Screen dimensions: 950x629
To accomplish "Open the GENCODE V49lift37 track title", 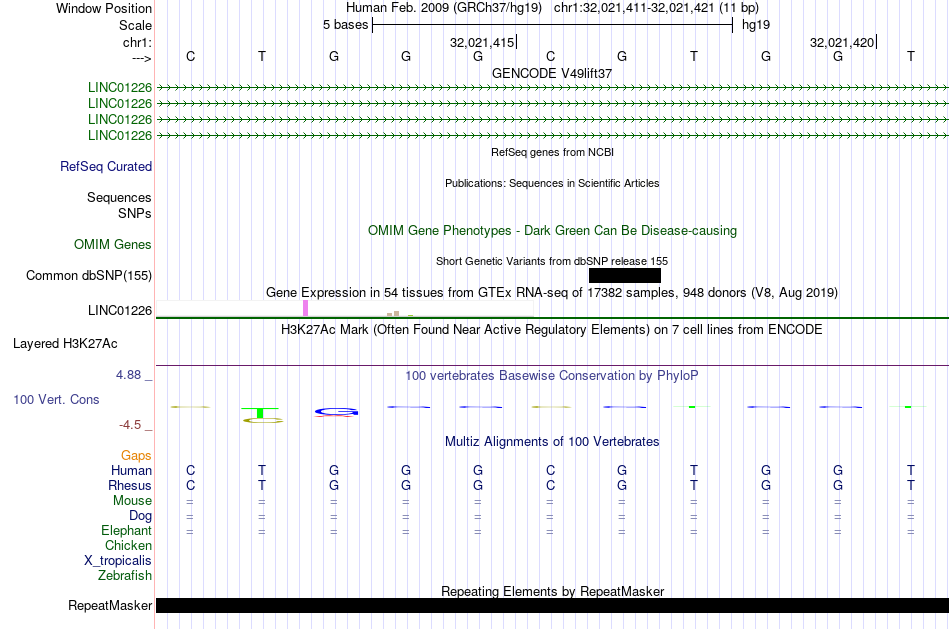I will (552, 73).
